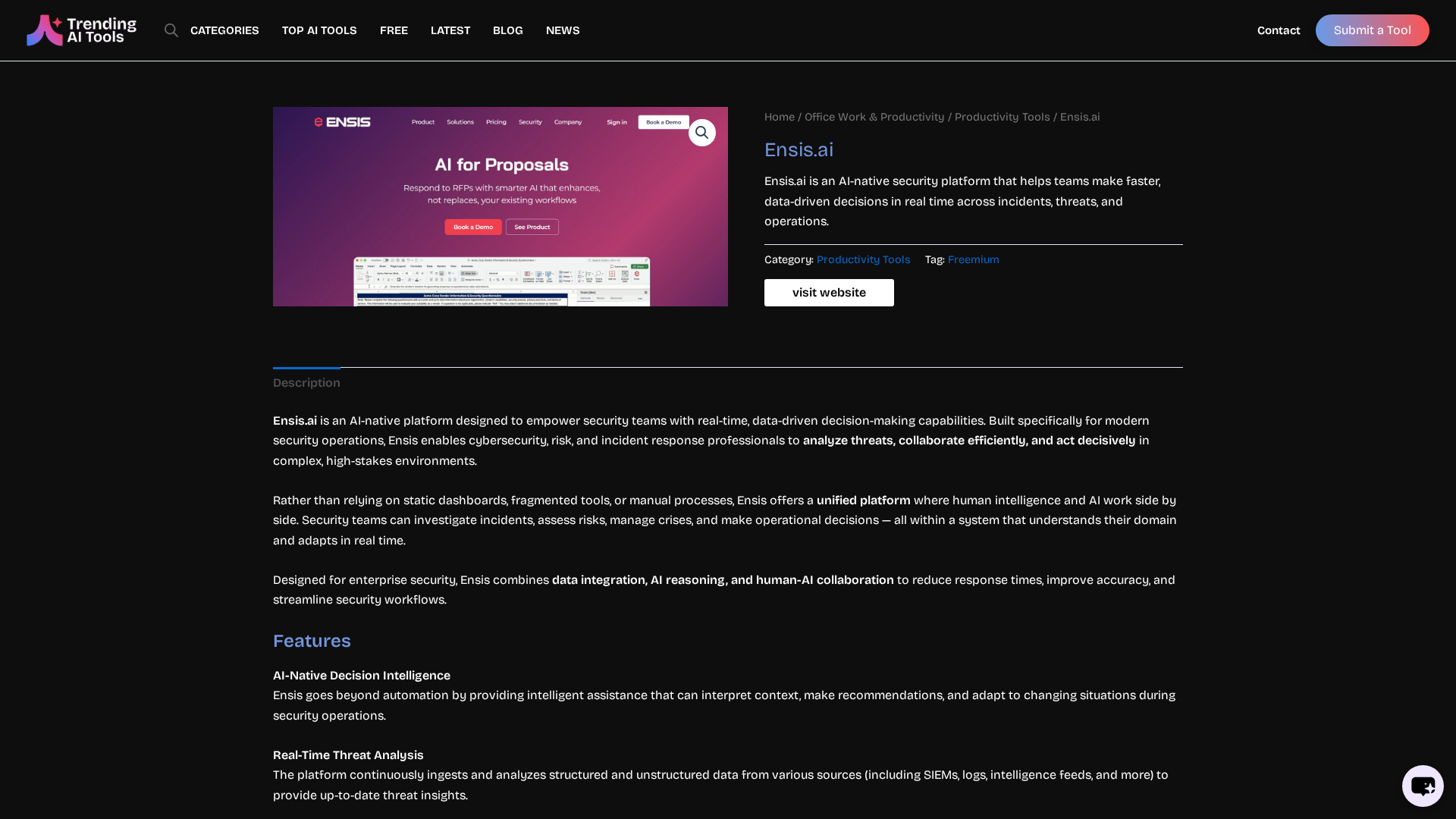Click Productivity Tools breadcrumb link
The image size is (1456, 819).
click(x=1002, y=117)
